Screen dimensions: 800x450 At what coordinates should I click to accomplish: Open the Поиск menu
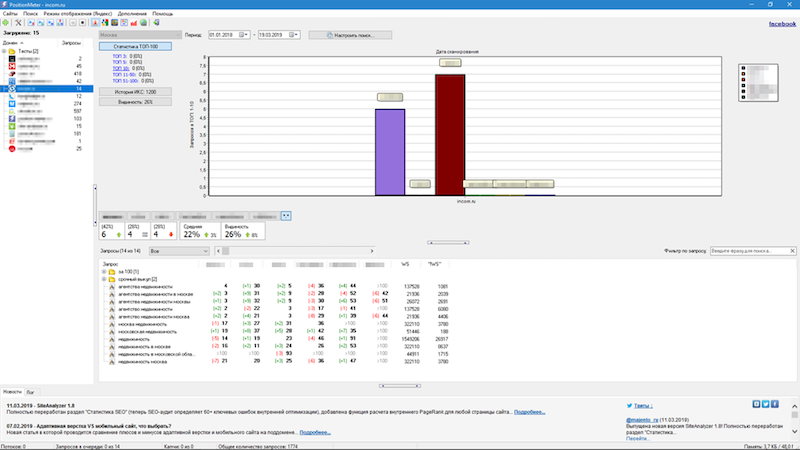30,14
